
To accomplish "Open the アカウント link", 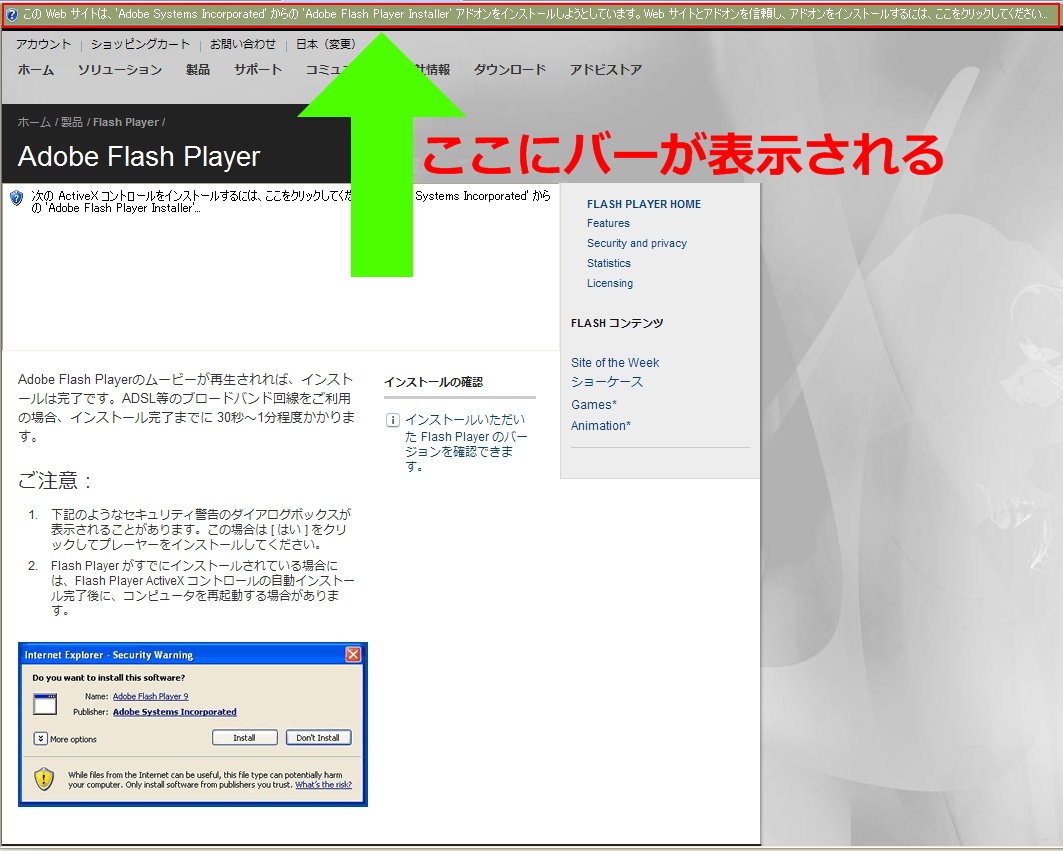I will [x=43, y=44].
